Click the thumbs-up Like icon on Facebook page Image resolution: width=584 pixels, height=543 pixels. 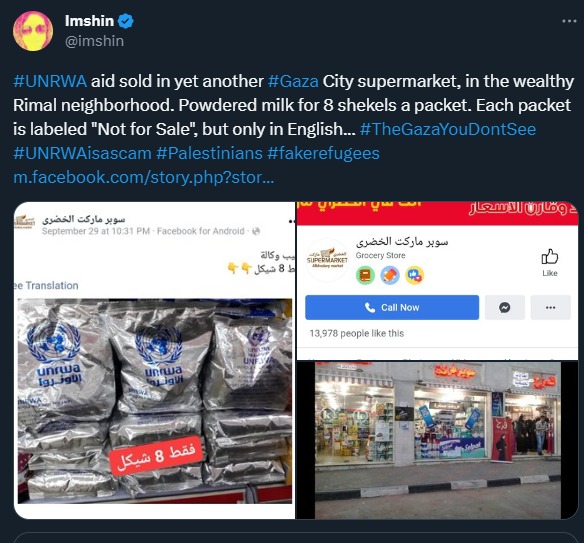[x=550, y=257]
